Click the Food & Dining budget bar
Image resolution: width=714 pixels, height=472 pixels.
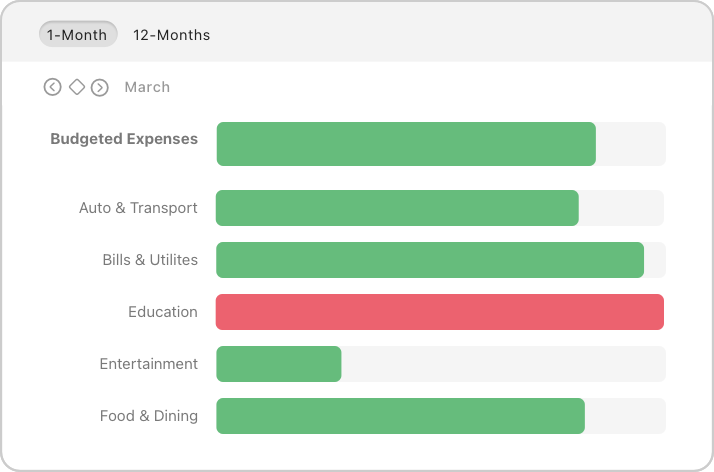pyautogui.click(x=400, y=416)
